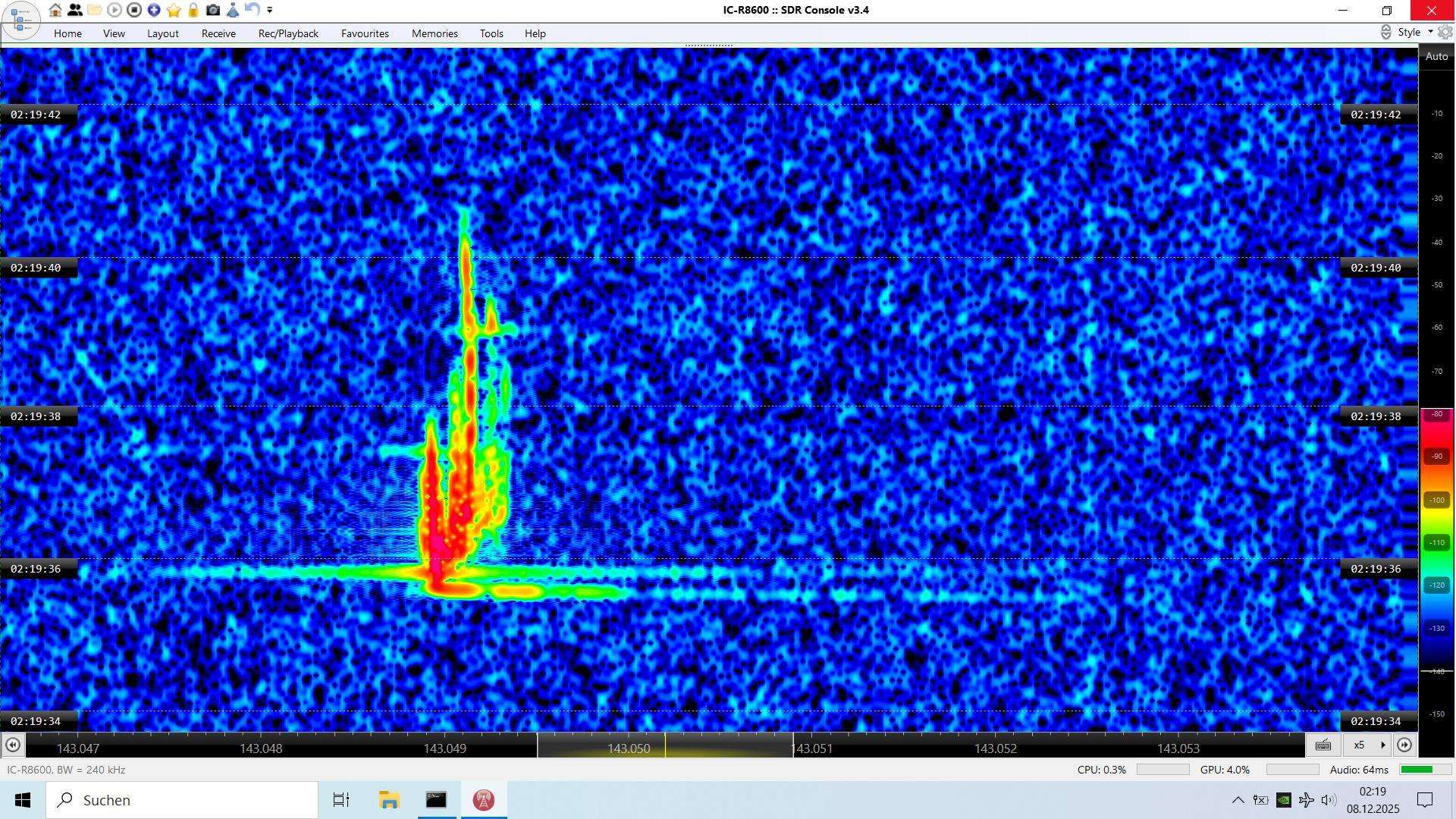Click the undo arrow icon
This screenshot has height=819, width=1456.
point(253,10)
